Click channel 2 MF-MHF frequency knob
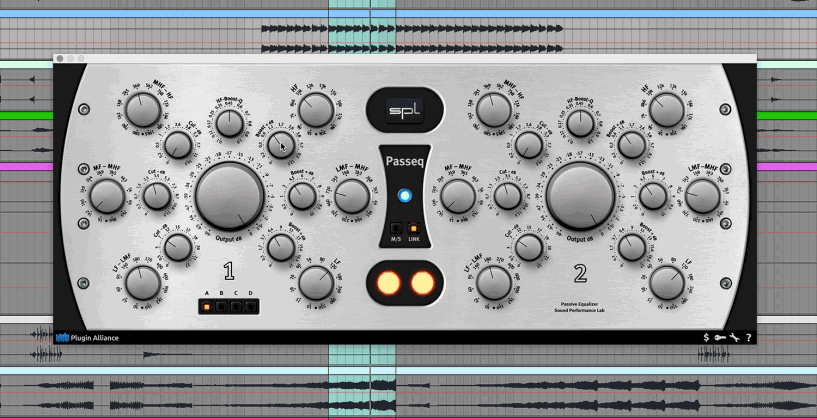 click(x=458, y=196)
